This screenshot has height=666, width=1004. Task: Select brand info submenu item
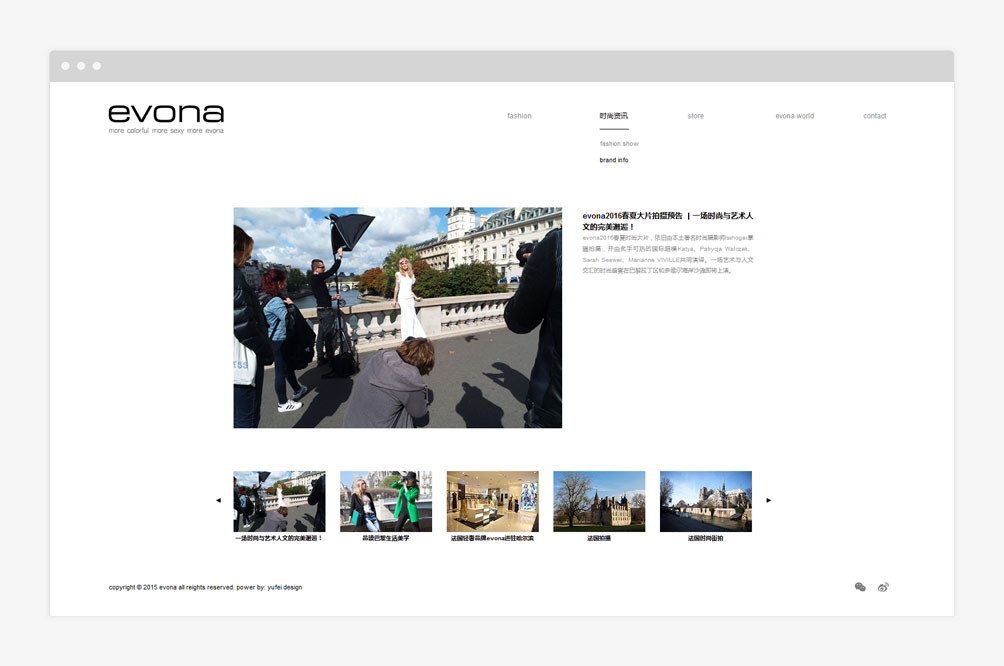614,160
